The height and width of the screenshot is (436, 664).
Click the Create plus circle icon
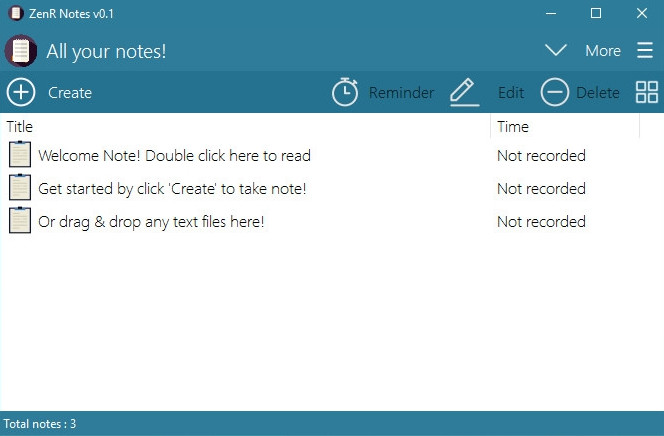click(x=21, y=92)
